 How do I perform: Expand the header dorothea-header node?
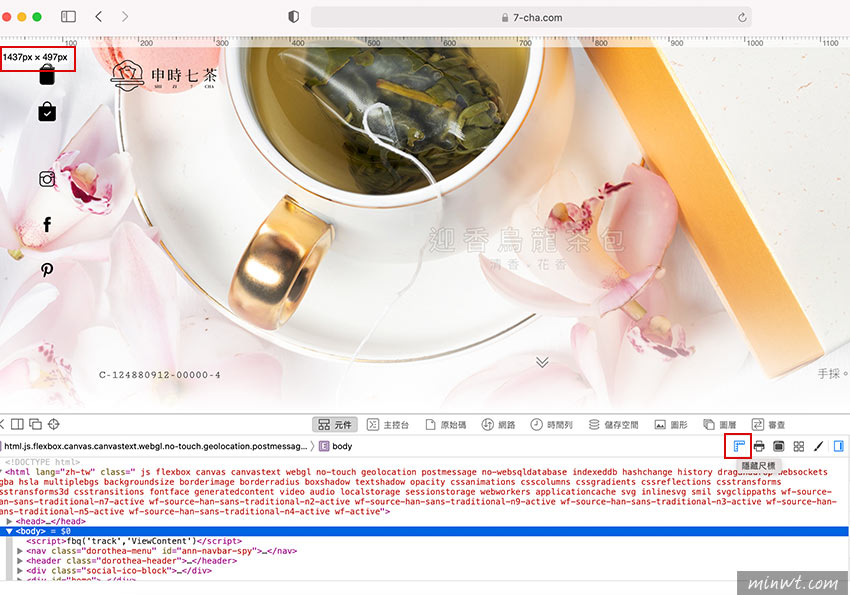20,561
